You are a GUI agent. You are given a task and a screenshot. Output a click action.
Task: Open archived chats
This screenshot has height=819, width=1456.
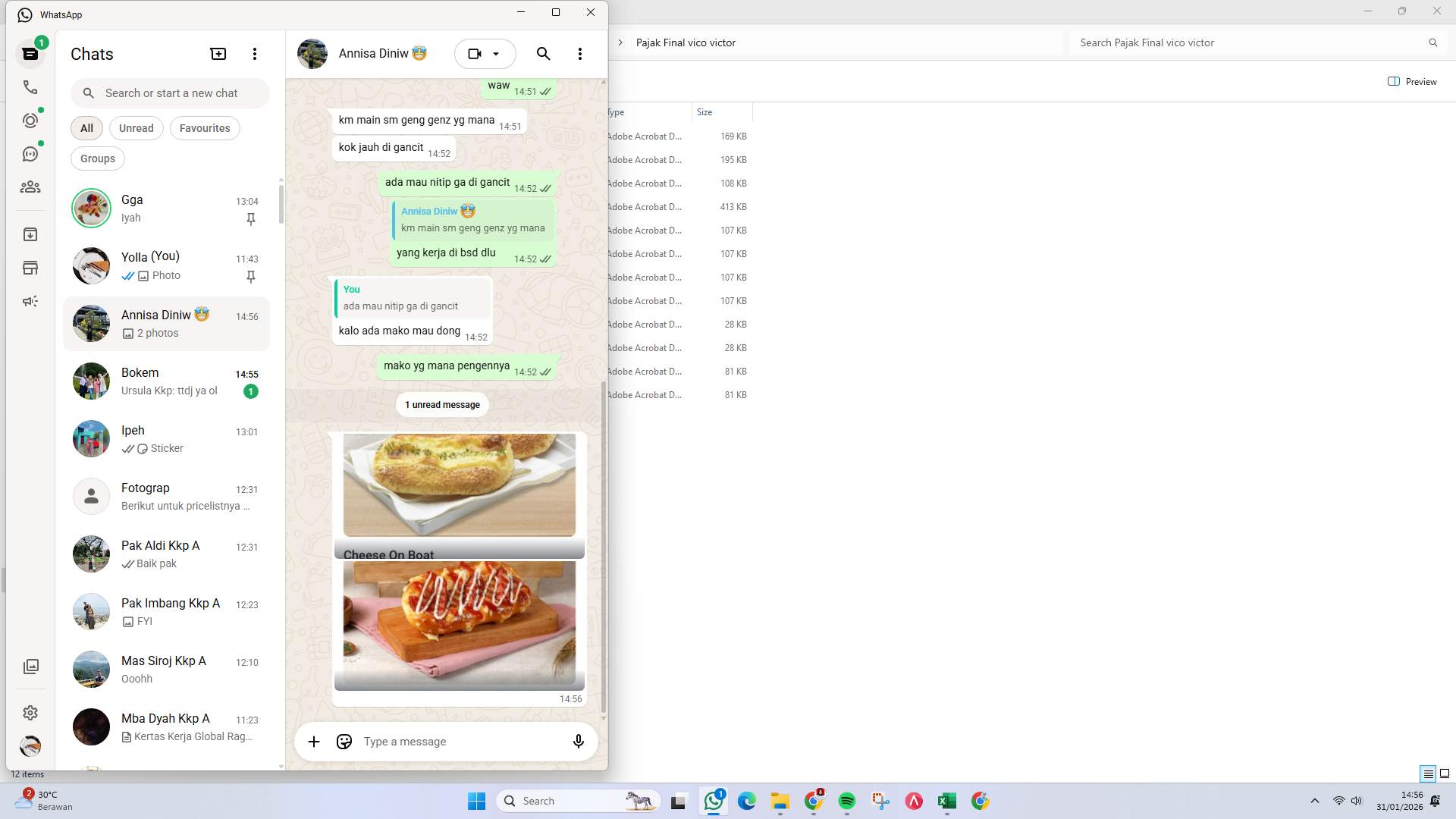click(x=30, y=234)
